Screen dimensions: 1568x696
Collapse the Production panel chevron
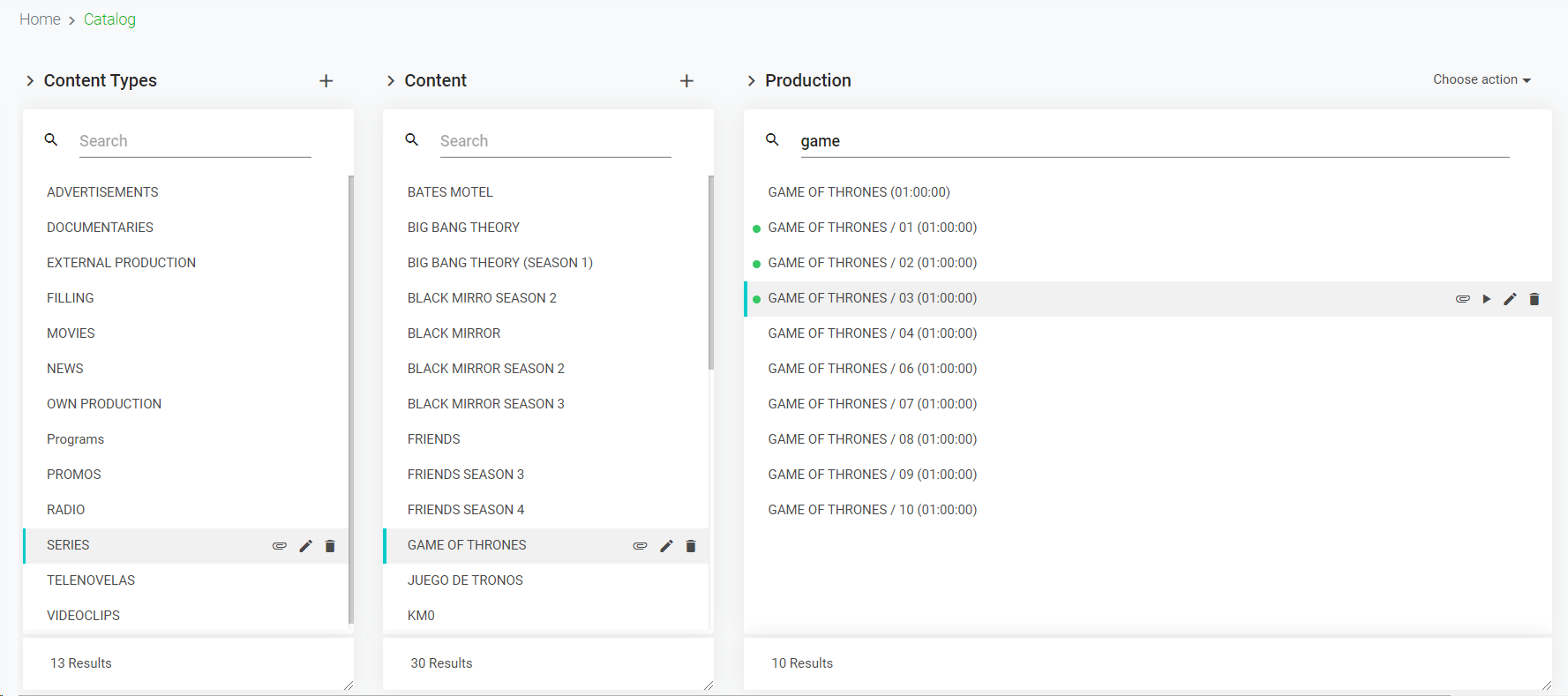(x=751, y=81)
